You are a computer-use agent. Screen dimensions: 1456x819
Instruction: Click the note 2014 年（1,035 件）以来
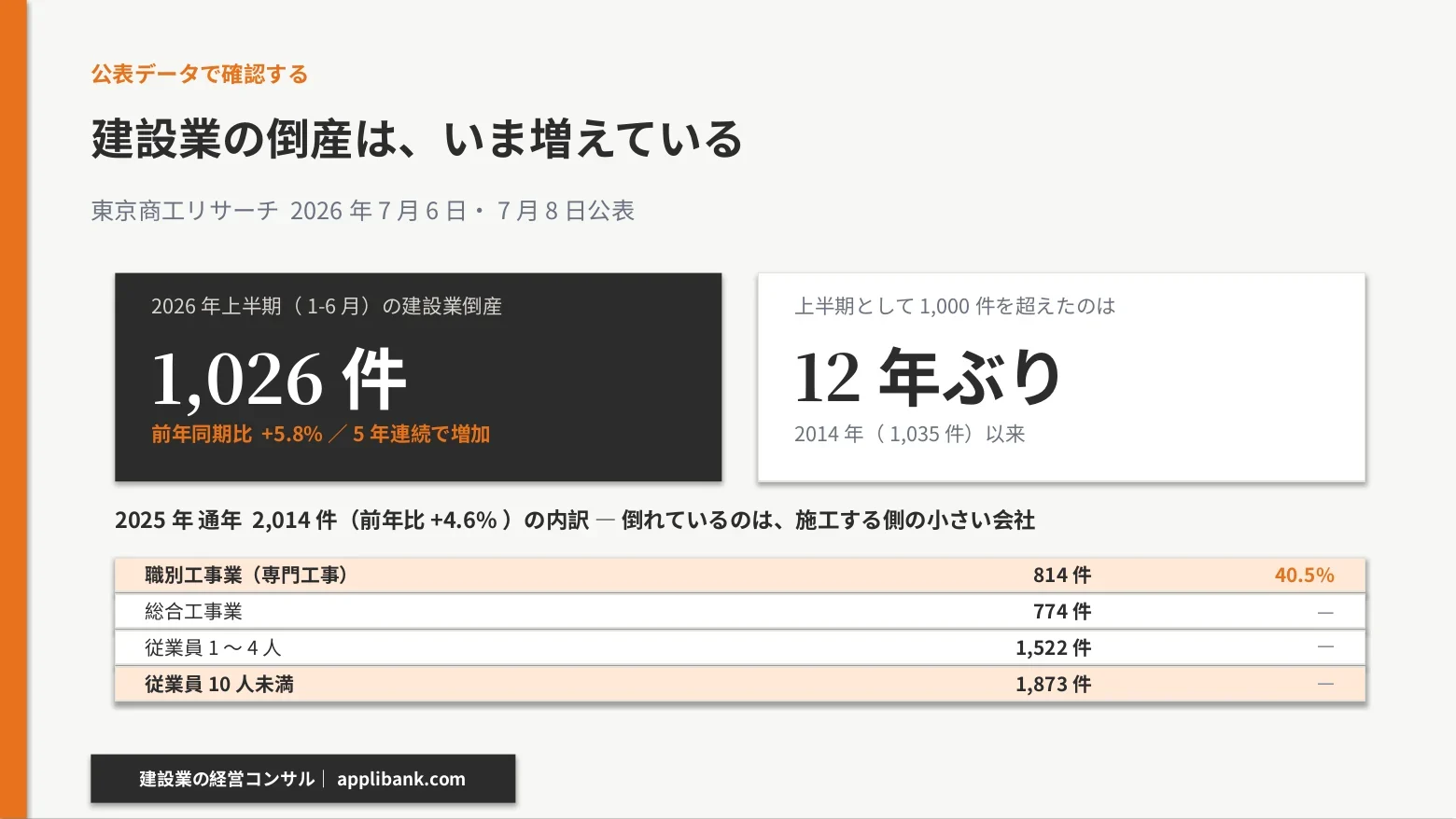tap(910, 434)
